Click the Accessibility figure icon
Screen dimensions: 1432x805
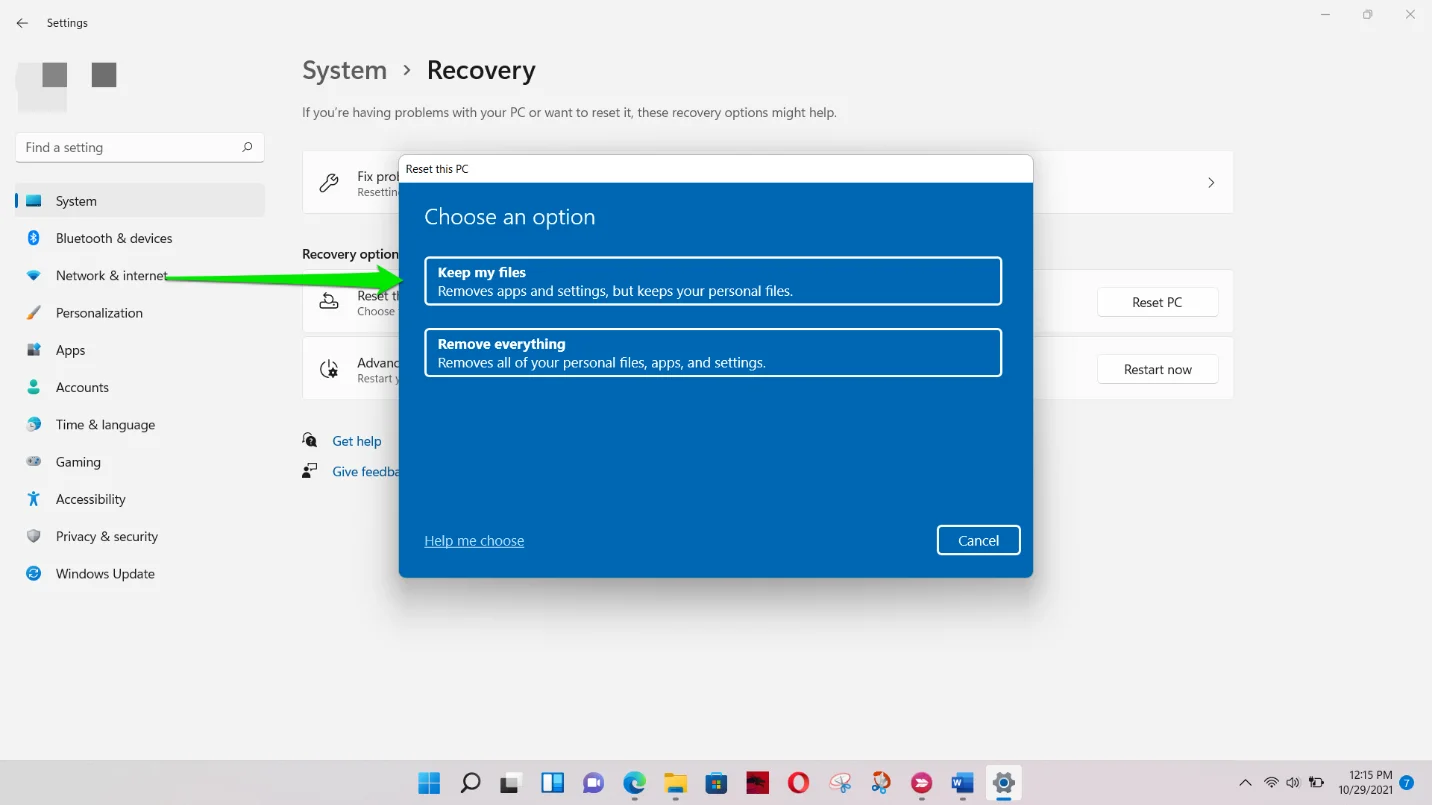pos(33,499)
